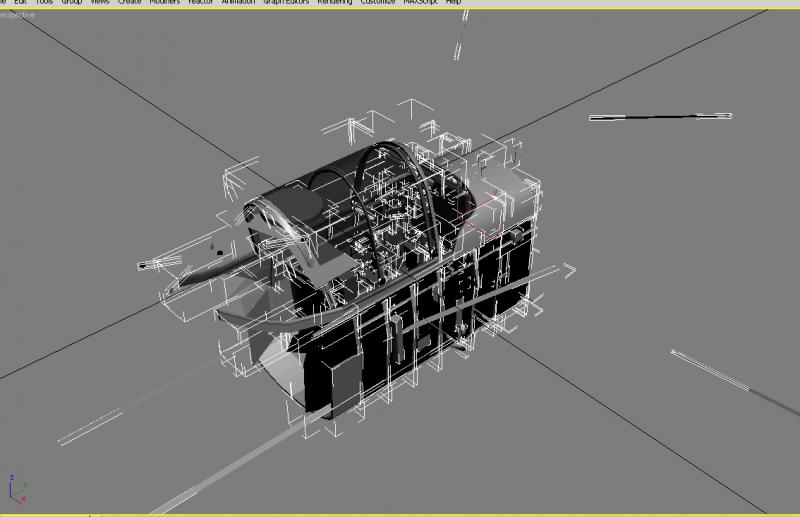Open the Edit menu
The height and width of the screenshot is (517, 800).
coord(20,2)
